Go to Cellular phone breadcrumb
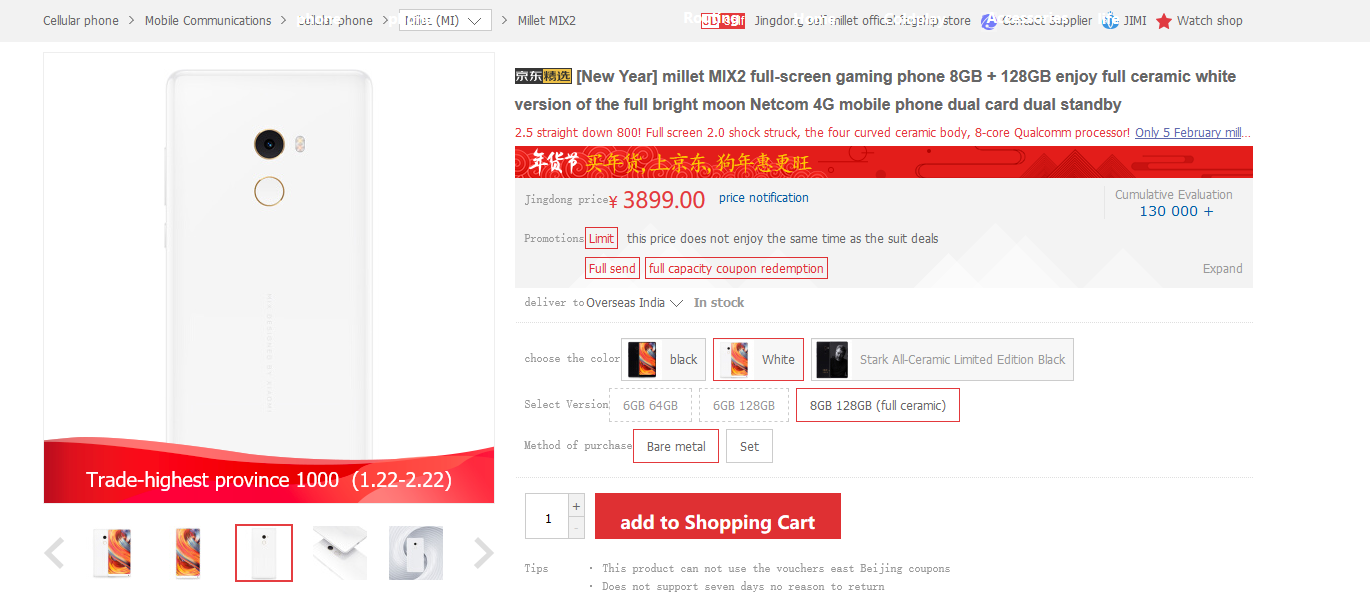 [x=81, y=21]
